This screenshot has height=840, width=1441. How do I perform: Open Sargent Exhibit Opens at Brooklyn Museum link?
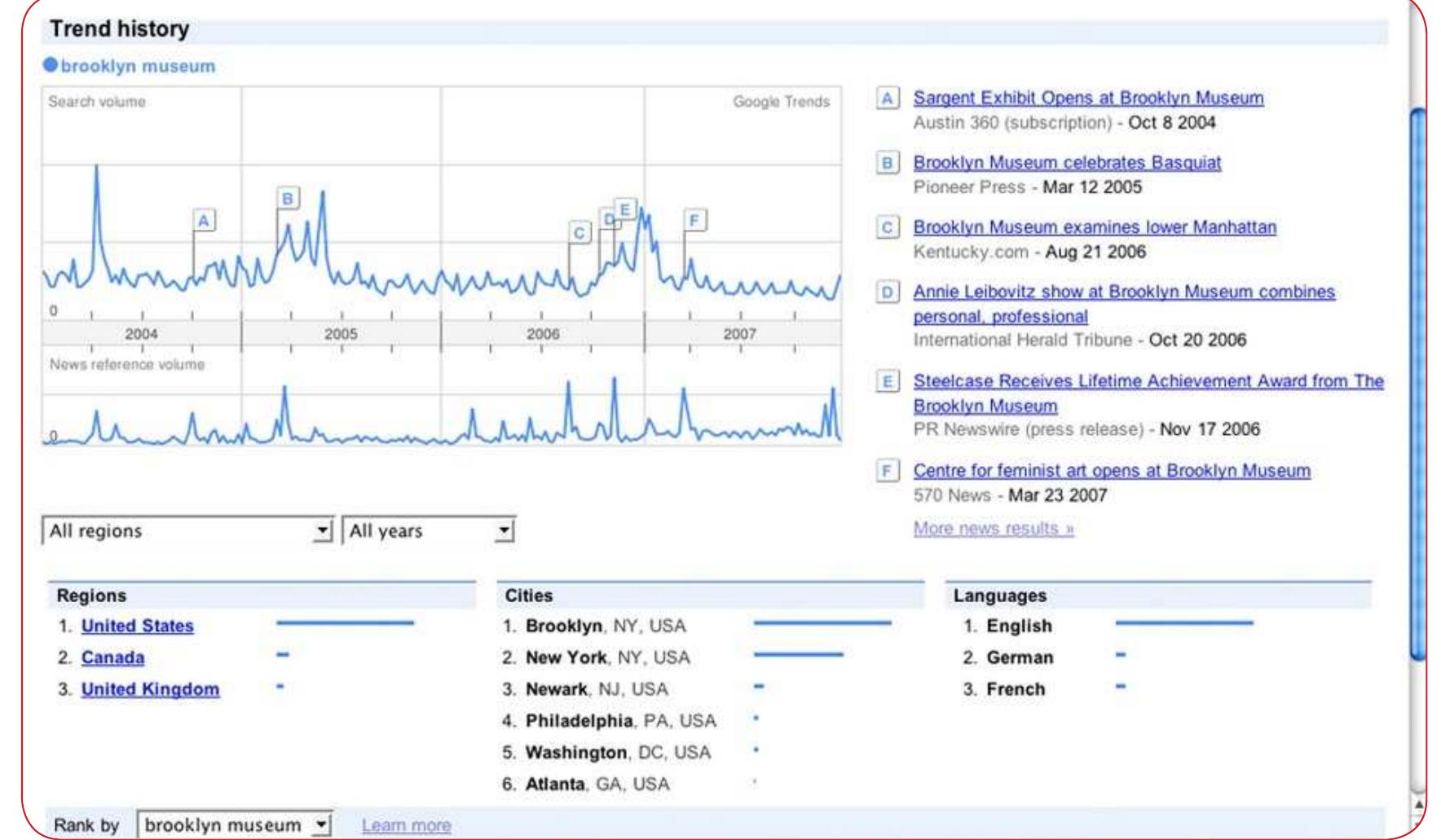pos(1088,99)
